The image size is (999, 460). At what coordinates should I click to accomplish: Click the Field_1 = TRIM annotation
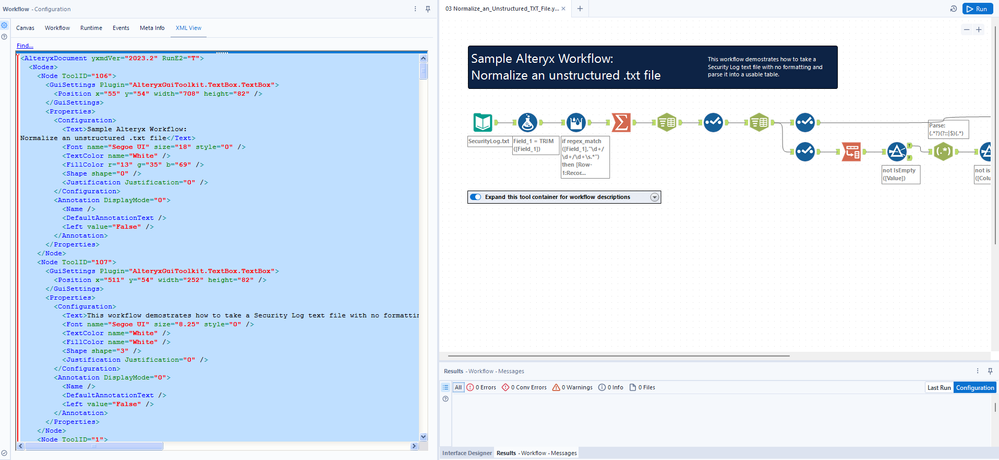[535, 145]
